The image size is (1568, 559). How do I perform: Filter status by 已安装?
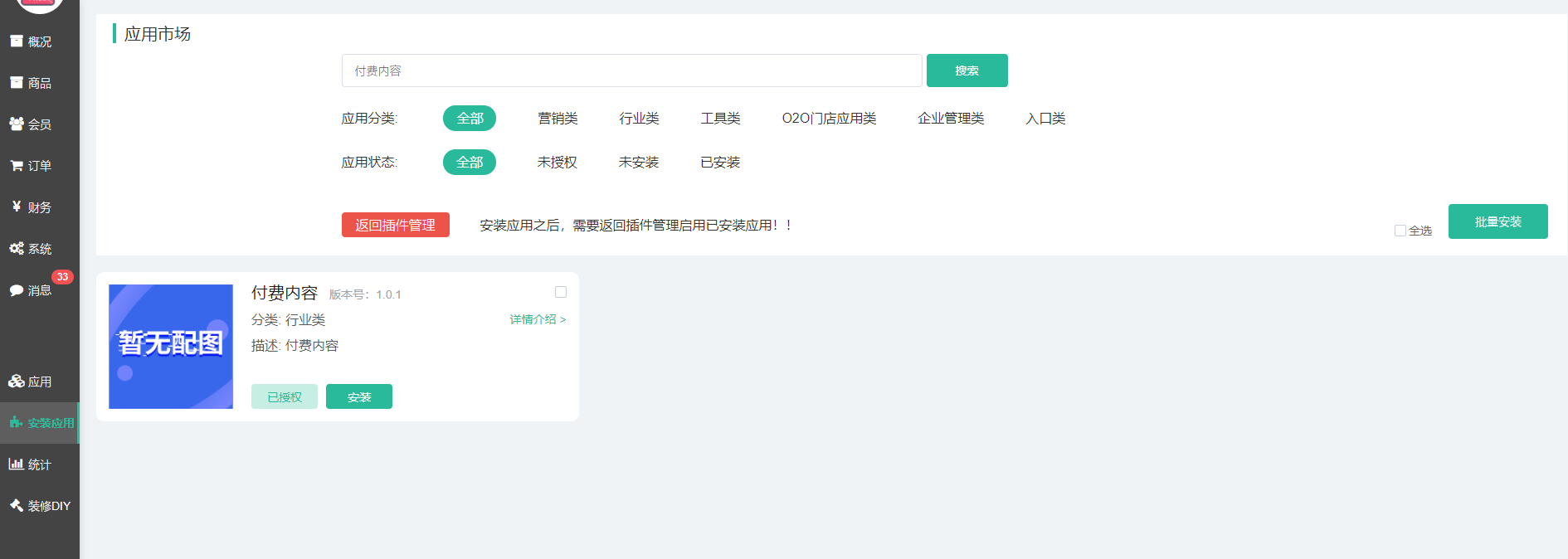(x=719, y=163)
